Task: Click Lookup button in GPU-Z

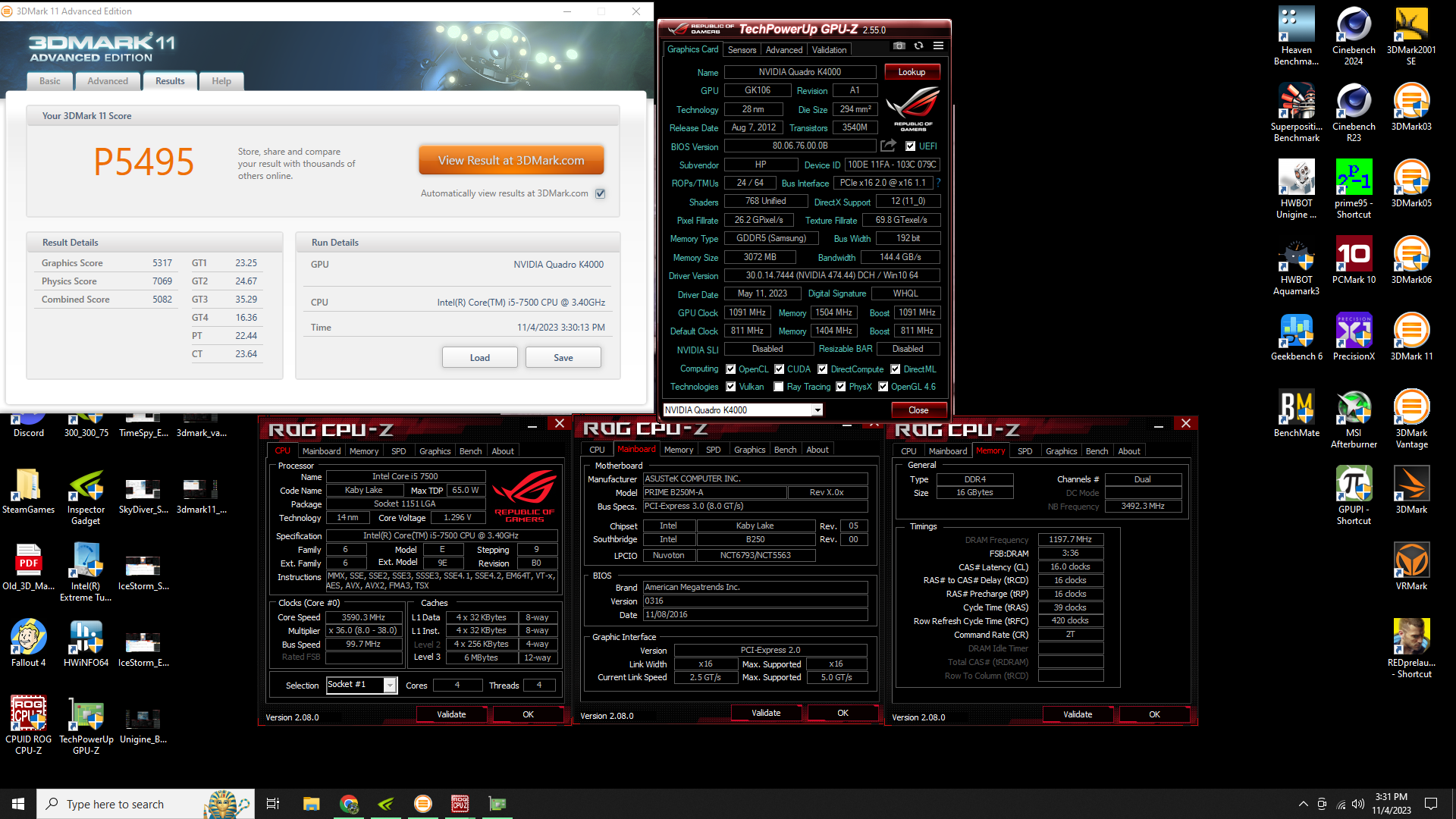Action: tap(912, 72)
